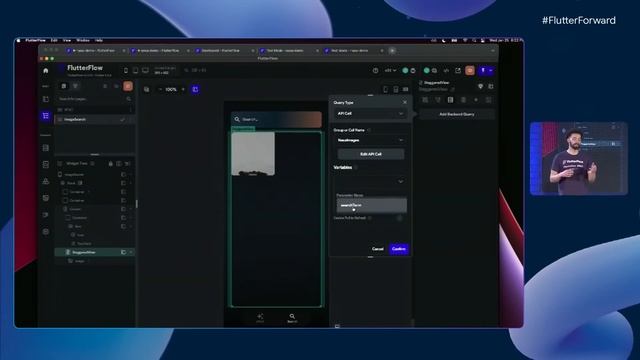Click the image thumbnail in phone preview
The image size is (640, 360).
pos(253,154)
